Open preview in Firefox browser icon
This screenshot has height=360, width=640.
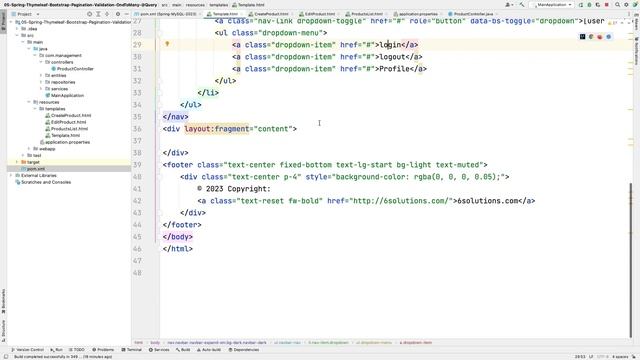[x=600, y=37]
